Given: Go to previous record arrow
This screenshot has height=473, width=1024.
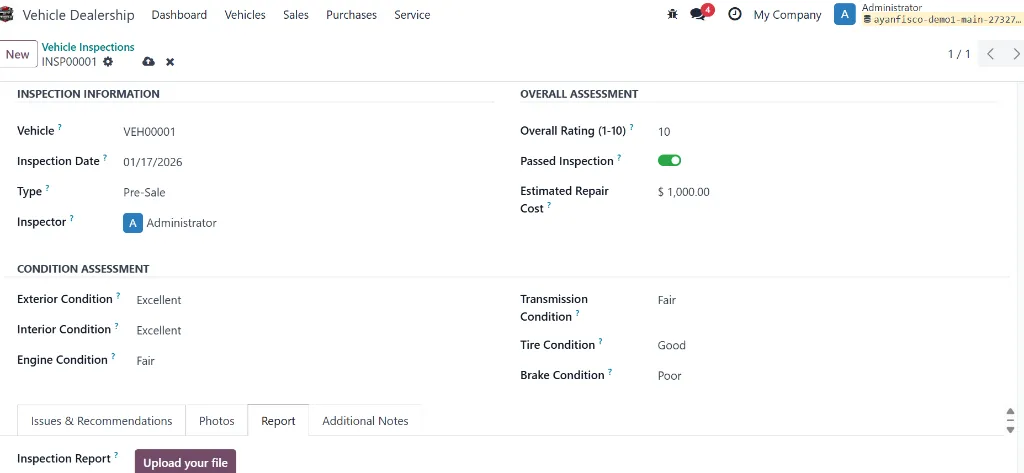Looking at the screenshot, I should (991, 54).
